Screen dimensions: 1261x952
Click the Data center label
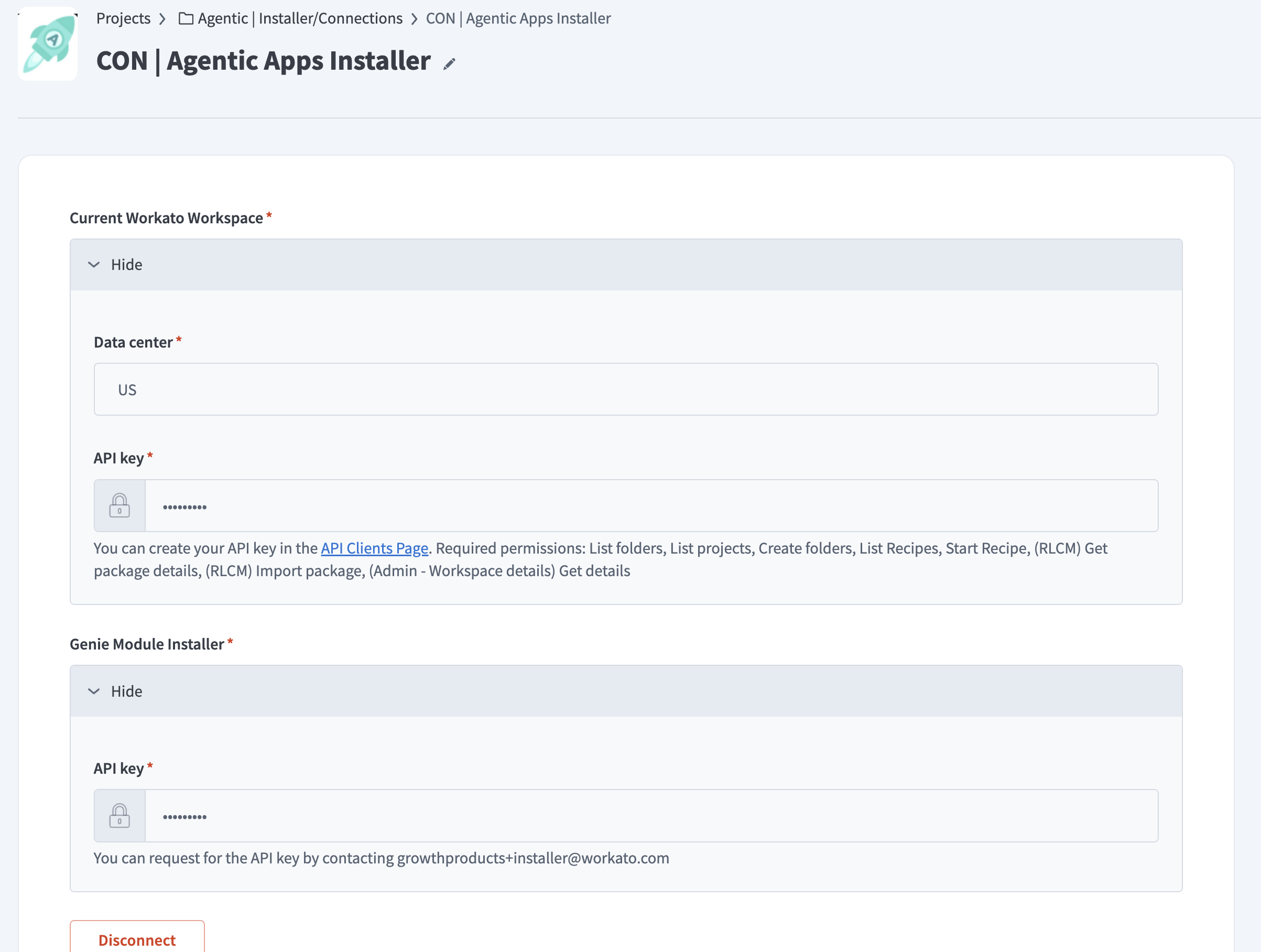(133, 342)
